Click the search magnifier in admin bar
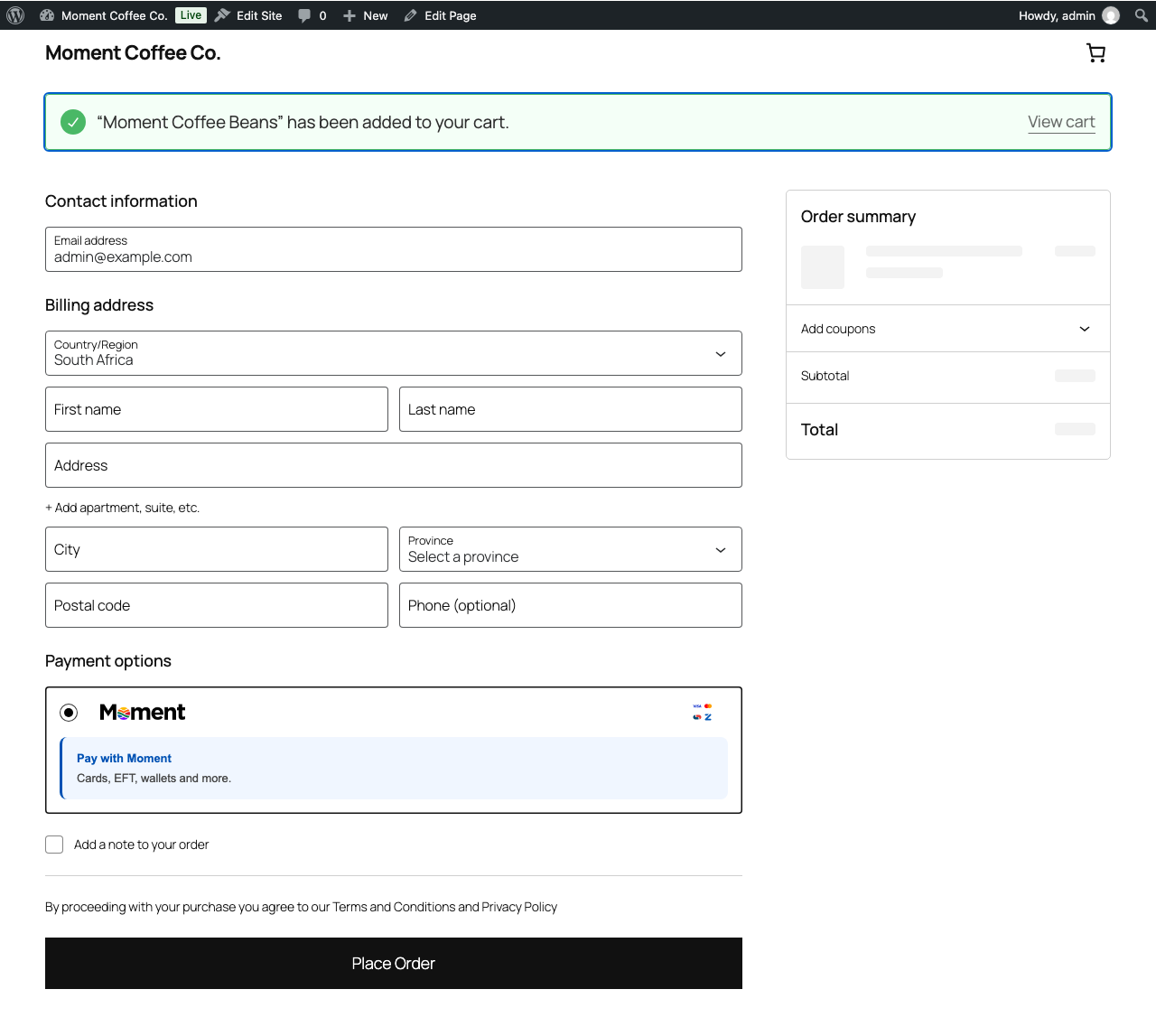The height and width of the screenshot is (1036, 1156). [x=1142, y=15]
